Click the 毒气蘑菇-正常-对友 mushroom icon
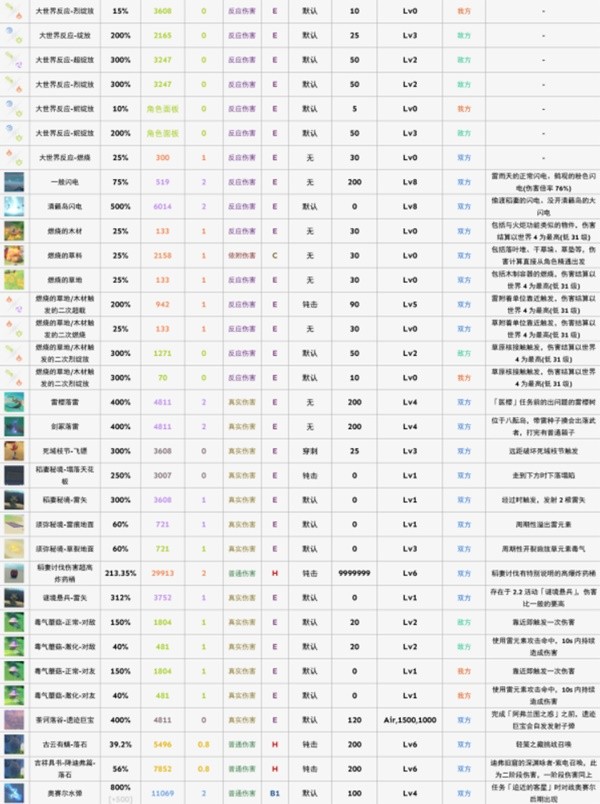Viewport: 600px width, 804px height. 14,671
